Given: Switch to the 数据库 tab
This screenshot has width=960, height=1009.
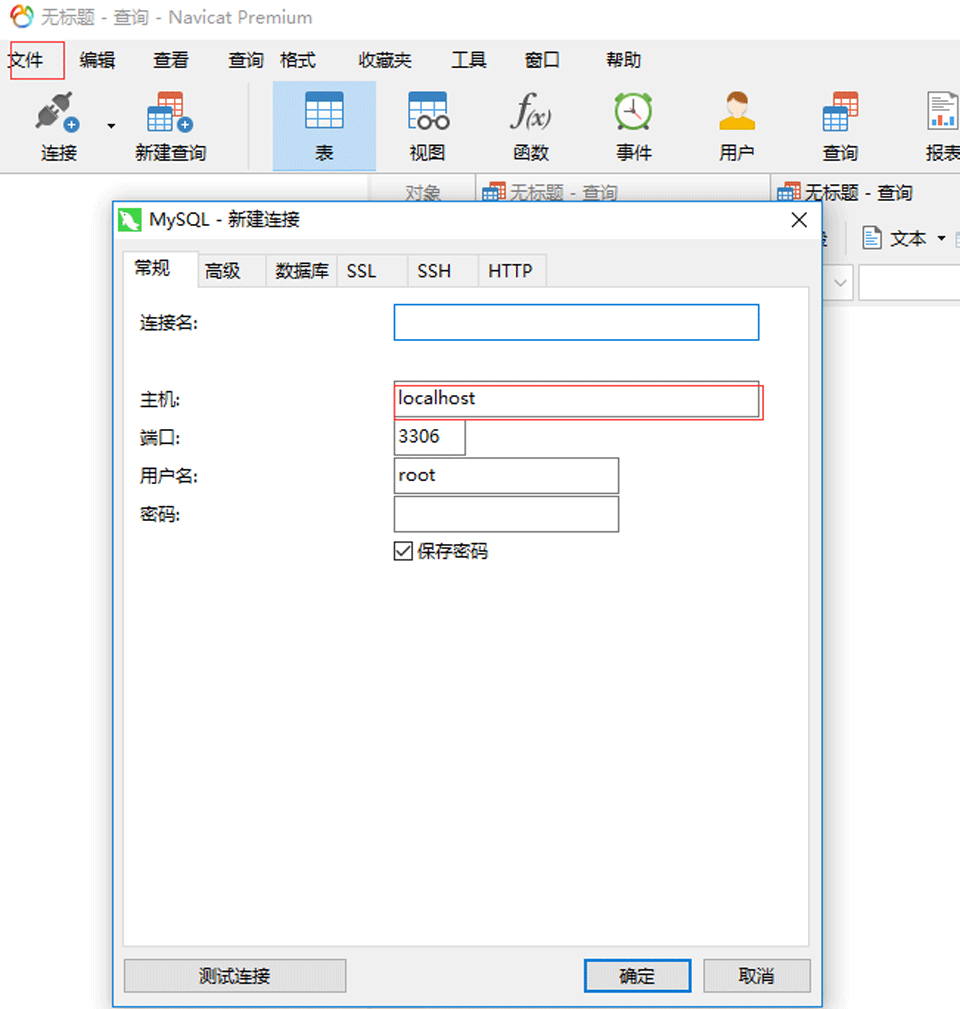Looking at the screenshot, I should 301,271.
